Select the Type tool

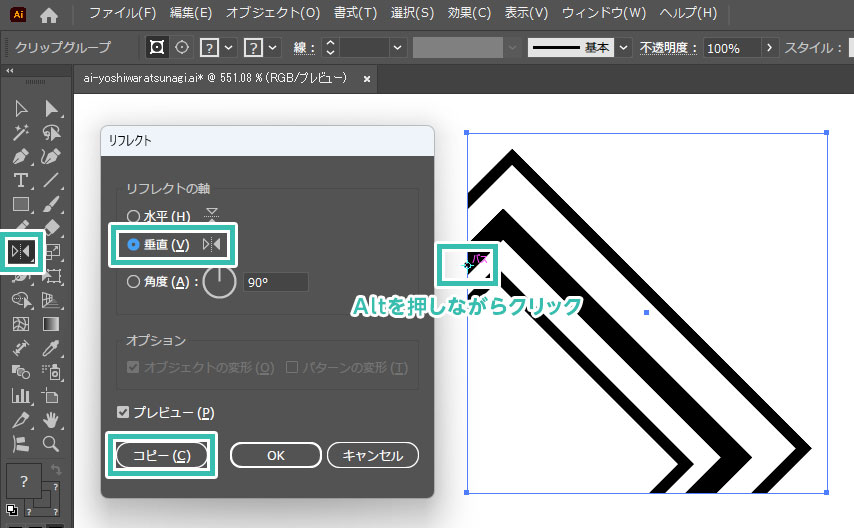(21, 181)
